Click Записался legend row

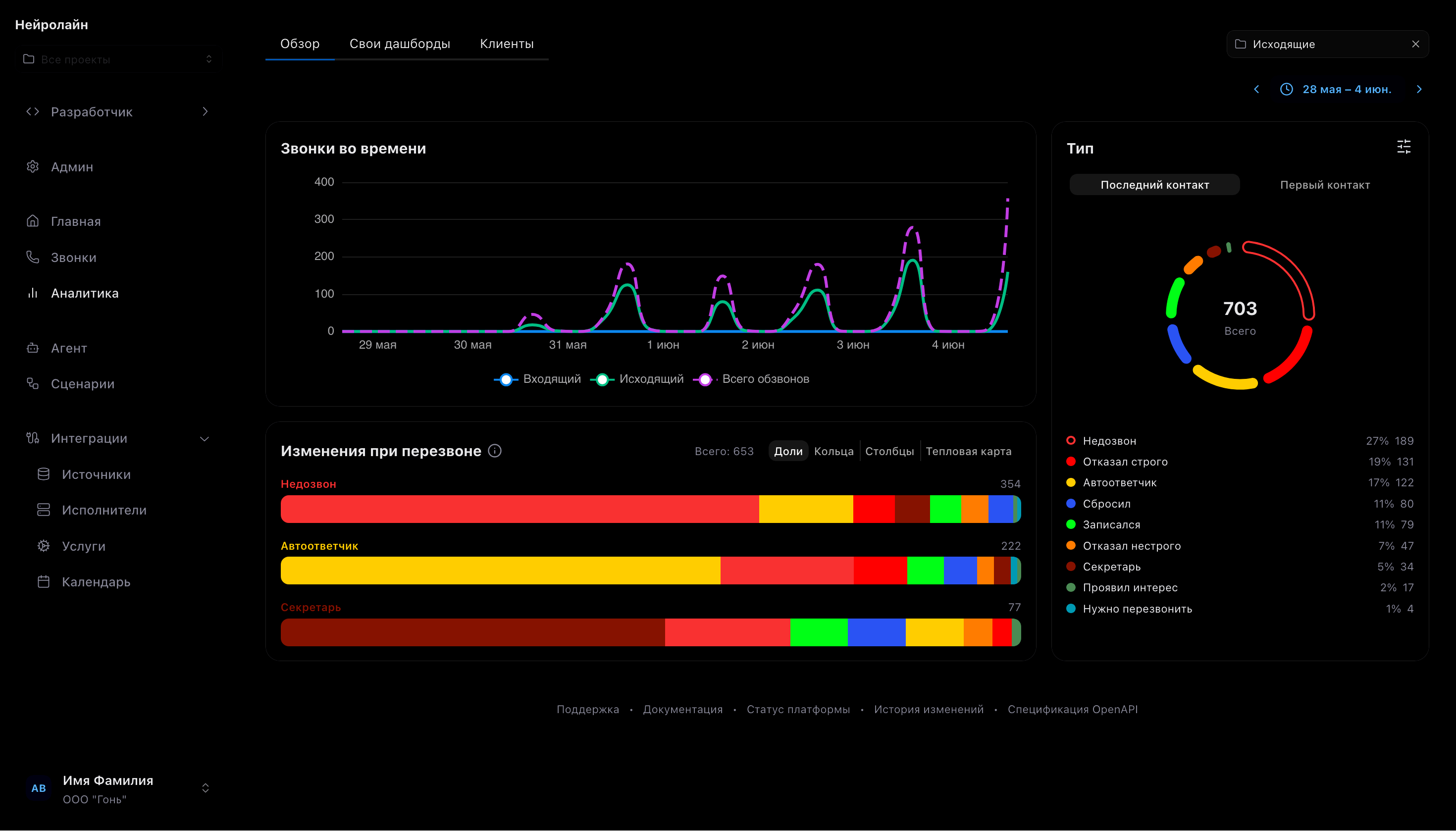[1240, 524]
